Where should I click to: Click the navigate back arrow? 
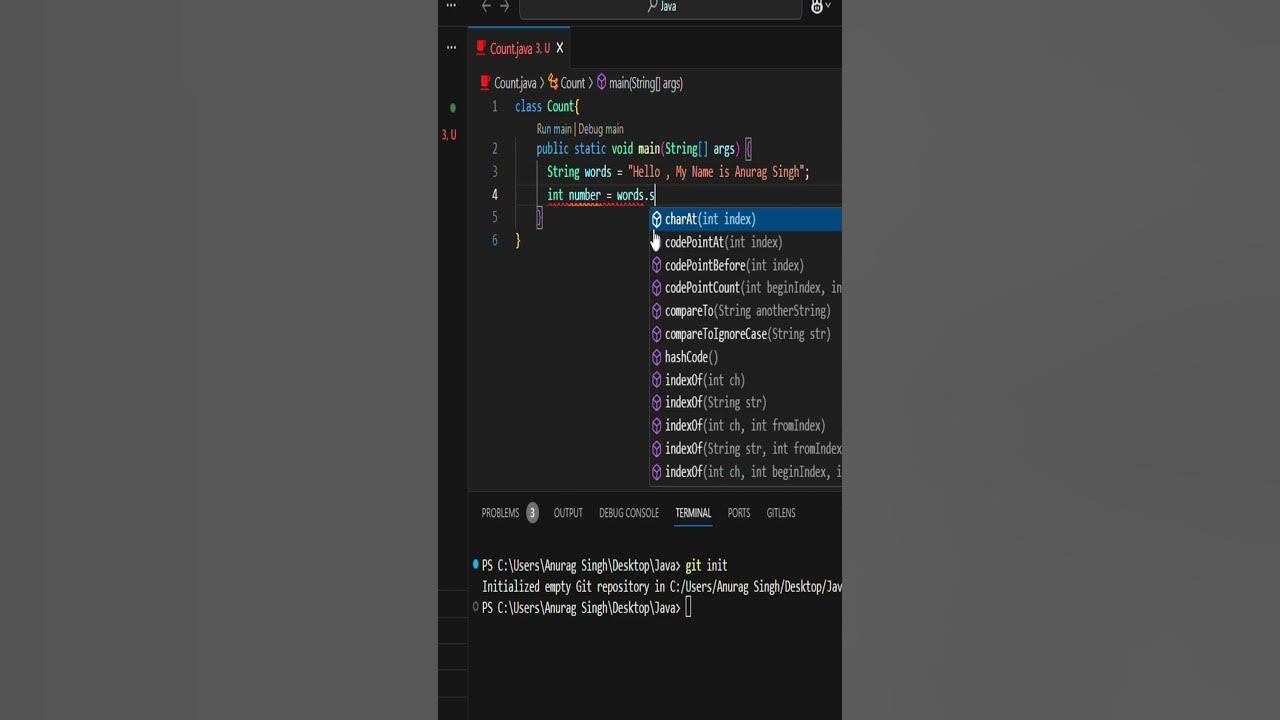(486, 6)
